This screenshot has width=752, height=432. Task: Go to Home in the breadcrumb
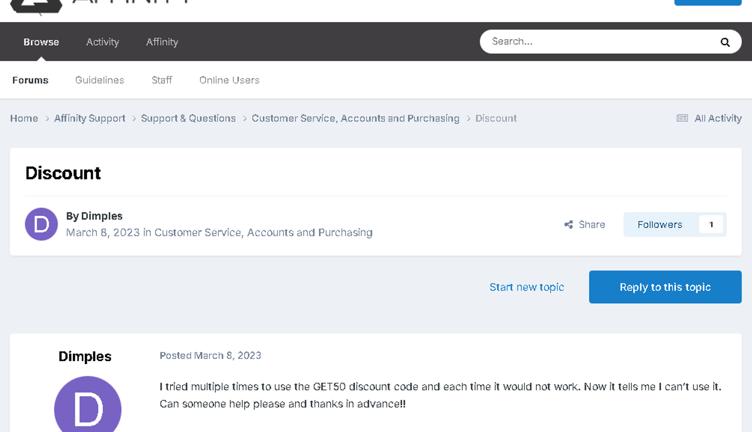(x=24, y=118)
